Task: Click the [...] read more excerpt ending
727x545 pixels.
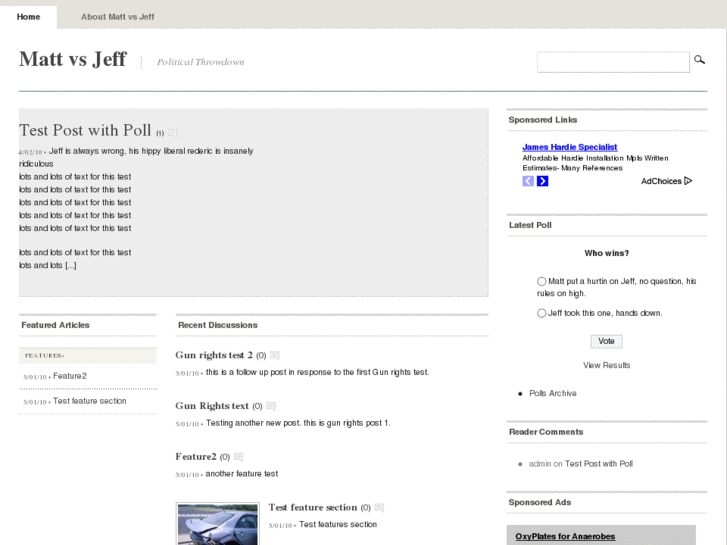Action: [x=70, y=265]
